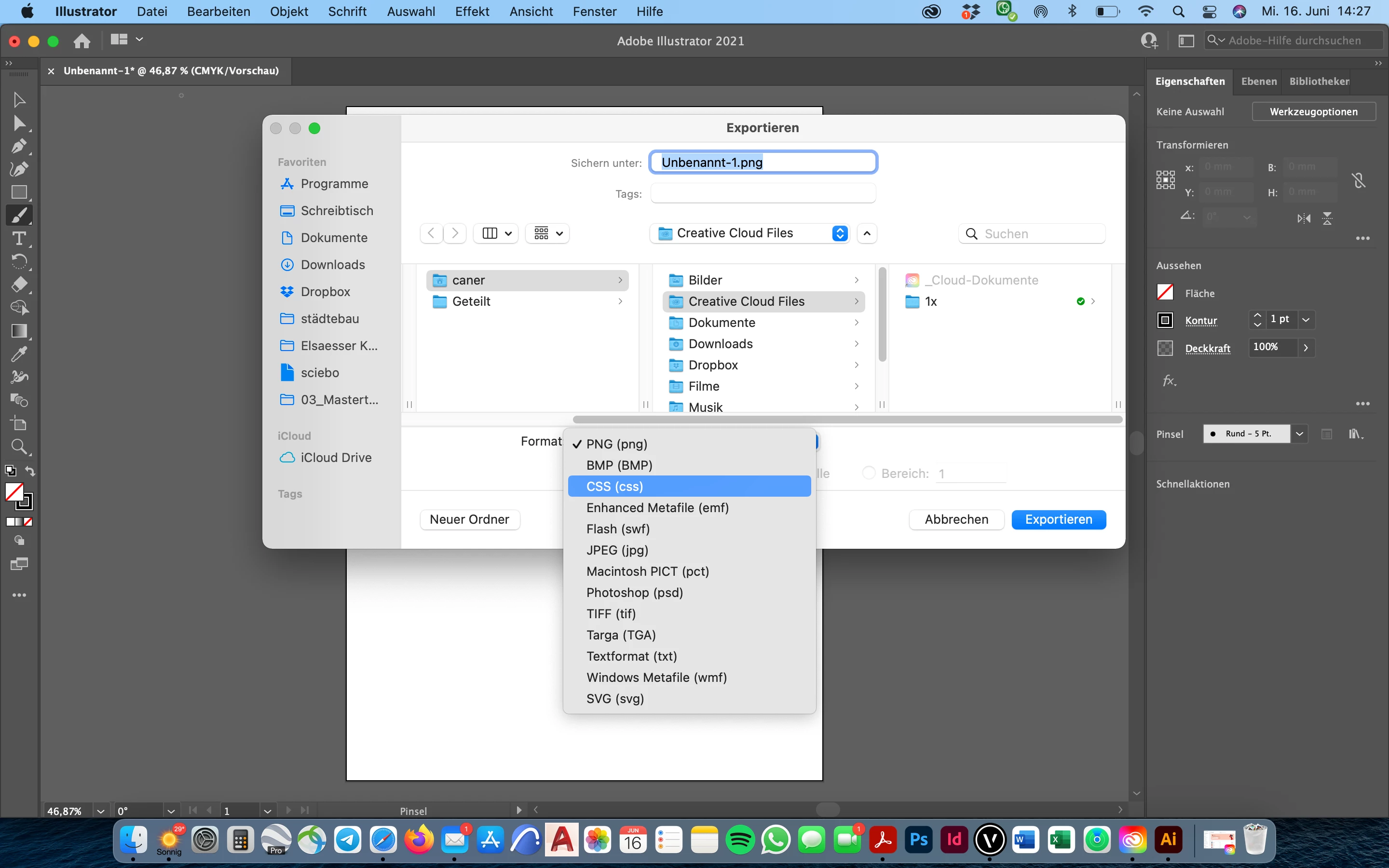Select the Zoom tool
The height and width of the screenshot is (868, 1389).
click(19, 447)
